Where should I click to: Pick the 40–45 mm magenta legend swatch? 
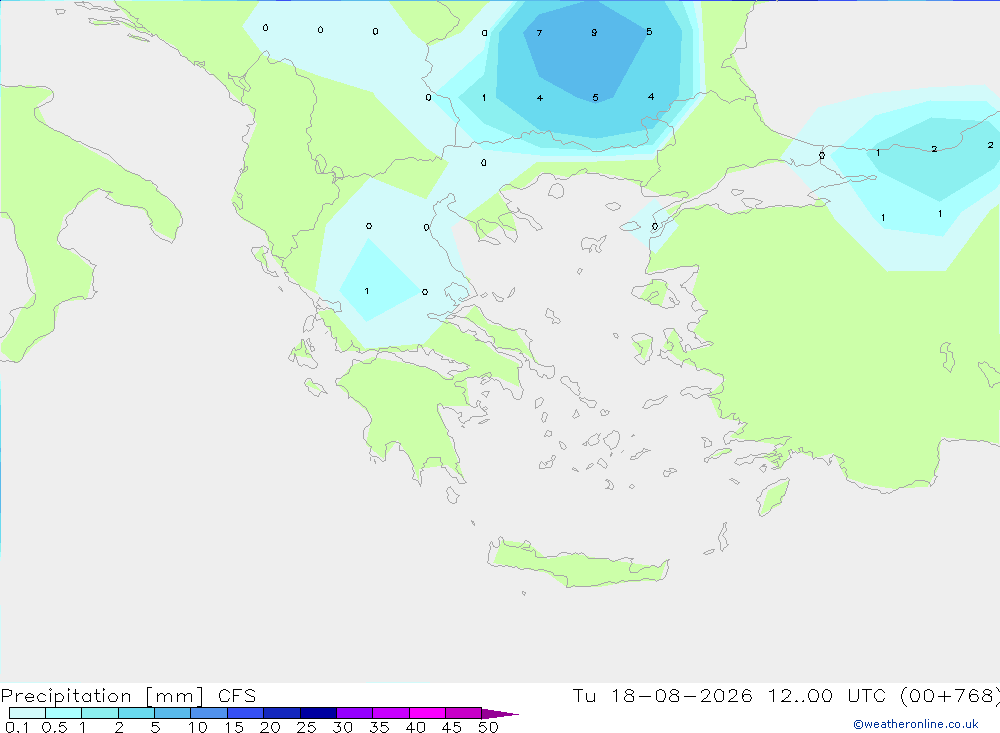[427, 713]
